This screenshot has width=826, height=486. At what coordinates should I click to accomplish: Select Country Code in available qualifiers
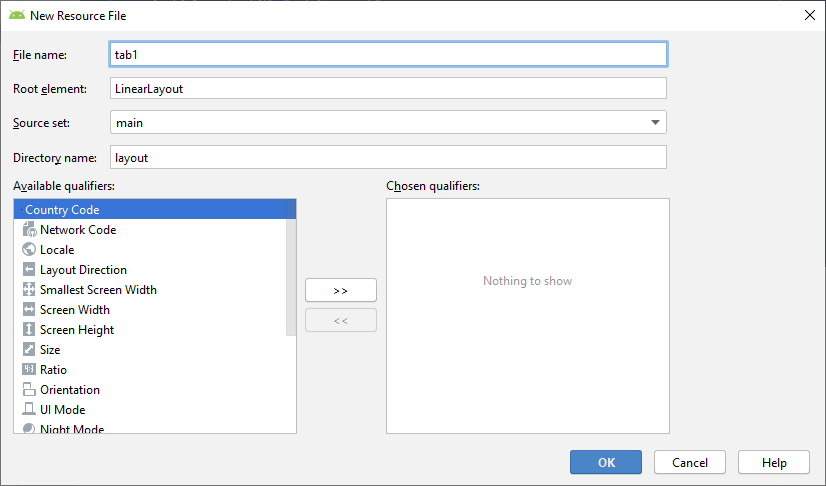coord(62,210)
